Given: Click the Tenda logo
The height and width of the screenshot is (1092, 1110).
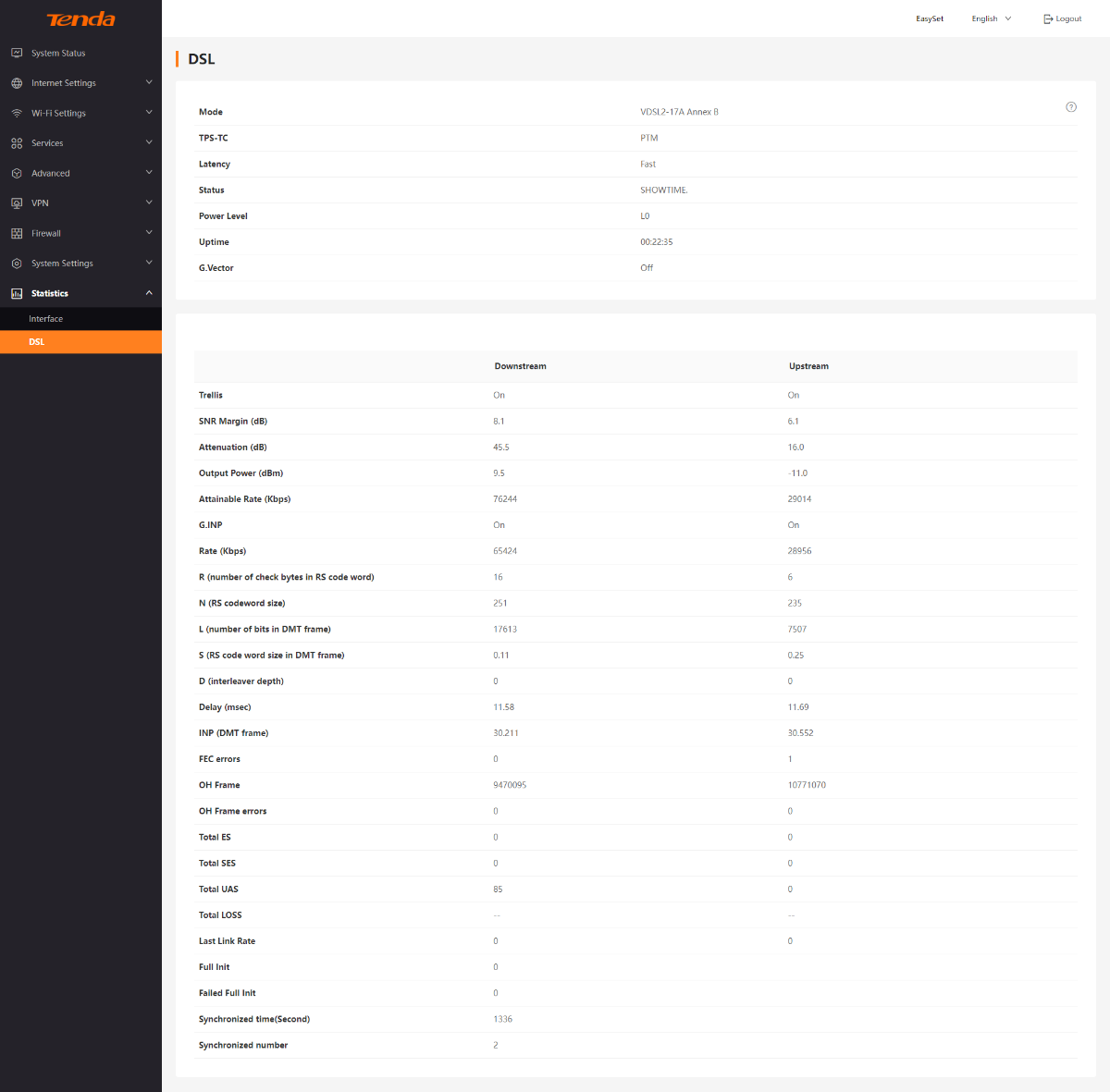Looking at the screenshot, I should (80, 19).
